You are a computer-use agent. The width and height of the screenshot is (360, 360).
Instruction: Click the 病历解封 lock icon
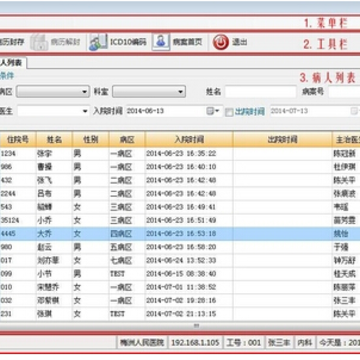(x=39, y=43)
